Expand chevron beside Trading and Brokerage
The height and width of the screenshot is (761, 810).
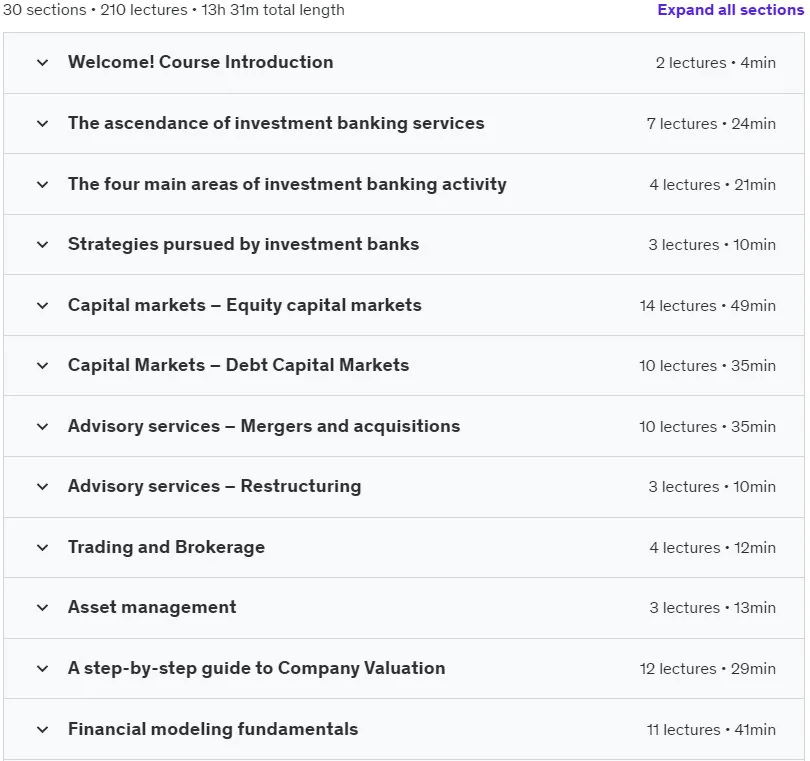pos(43,547)
